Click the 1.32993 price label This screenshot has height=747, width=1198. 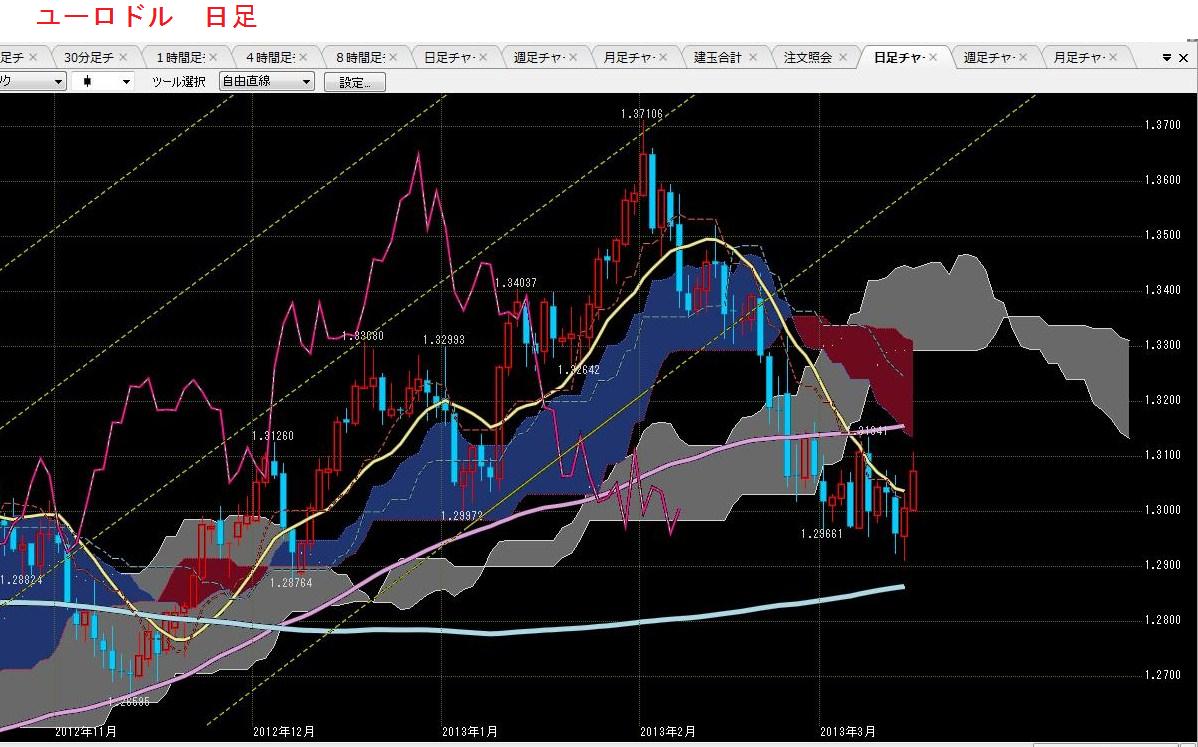point(444,340)
